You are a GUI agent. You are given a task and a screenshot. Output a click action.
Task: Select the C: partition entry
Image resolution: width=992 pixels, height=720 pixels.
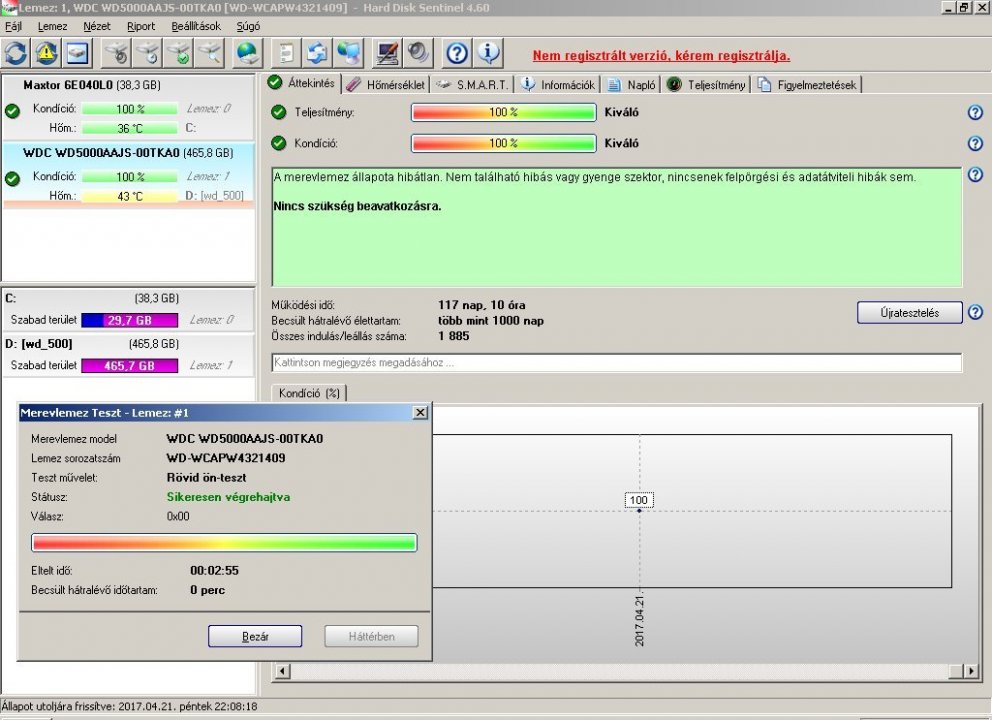point(128,309)
